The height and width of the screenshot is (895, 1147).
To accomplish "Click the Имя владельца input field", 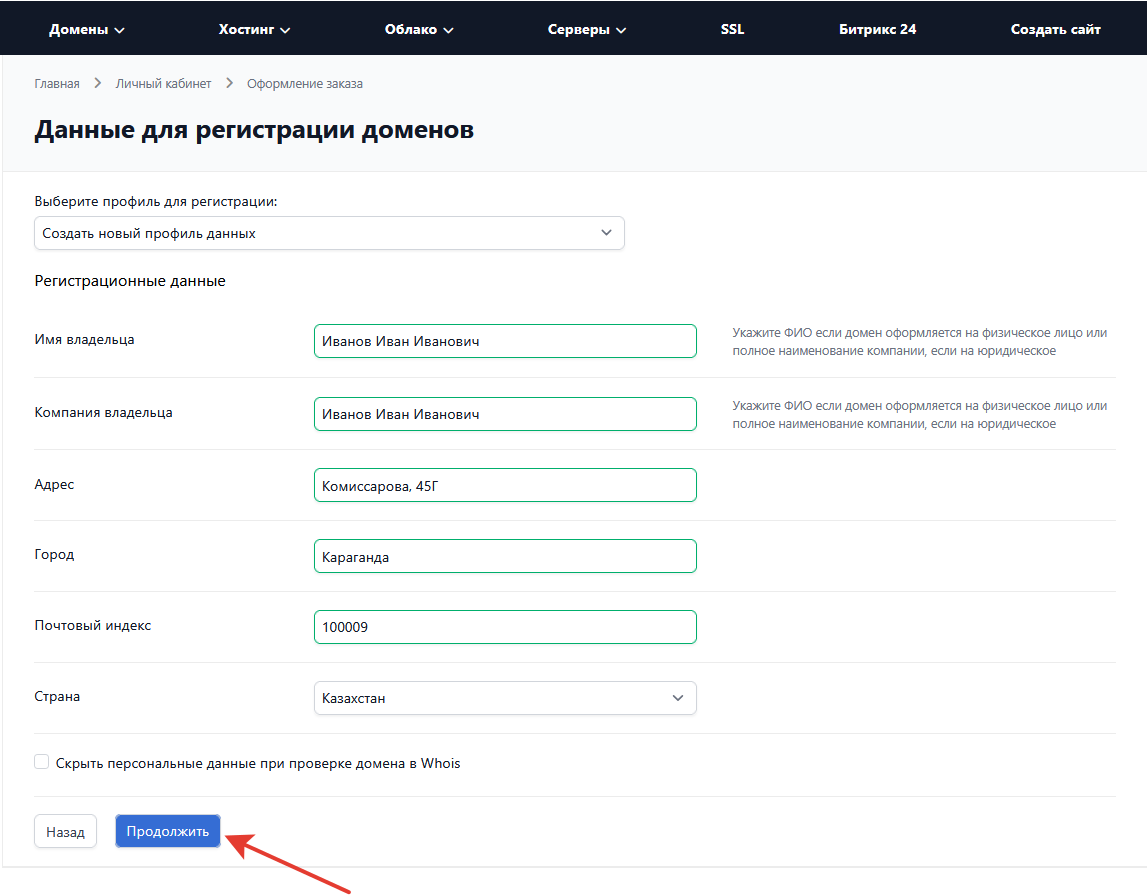I will (505, 341).
